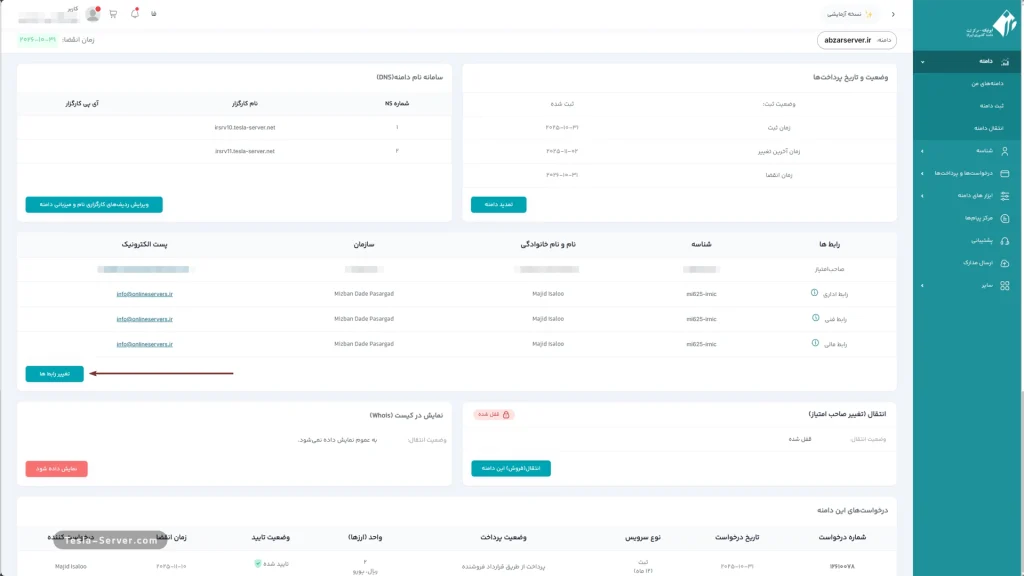
Task: Click the sidebar collapse arrow at top
Action: [x=893, y=14]
